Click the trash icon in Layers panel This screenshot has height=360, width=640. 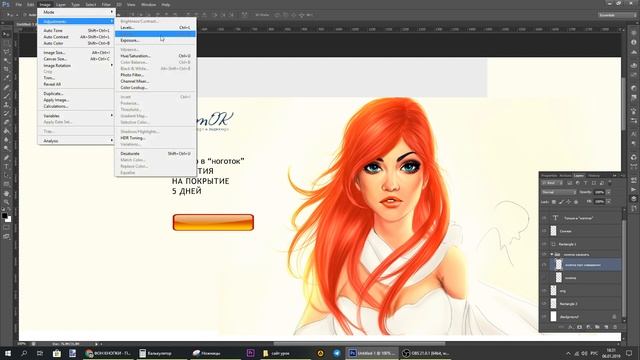pos(615,327)
